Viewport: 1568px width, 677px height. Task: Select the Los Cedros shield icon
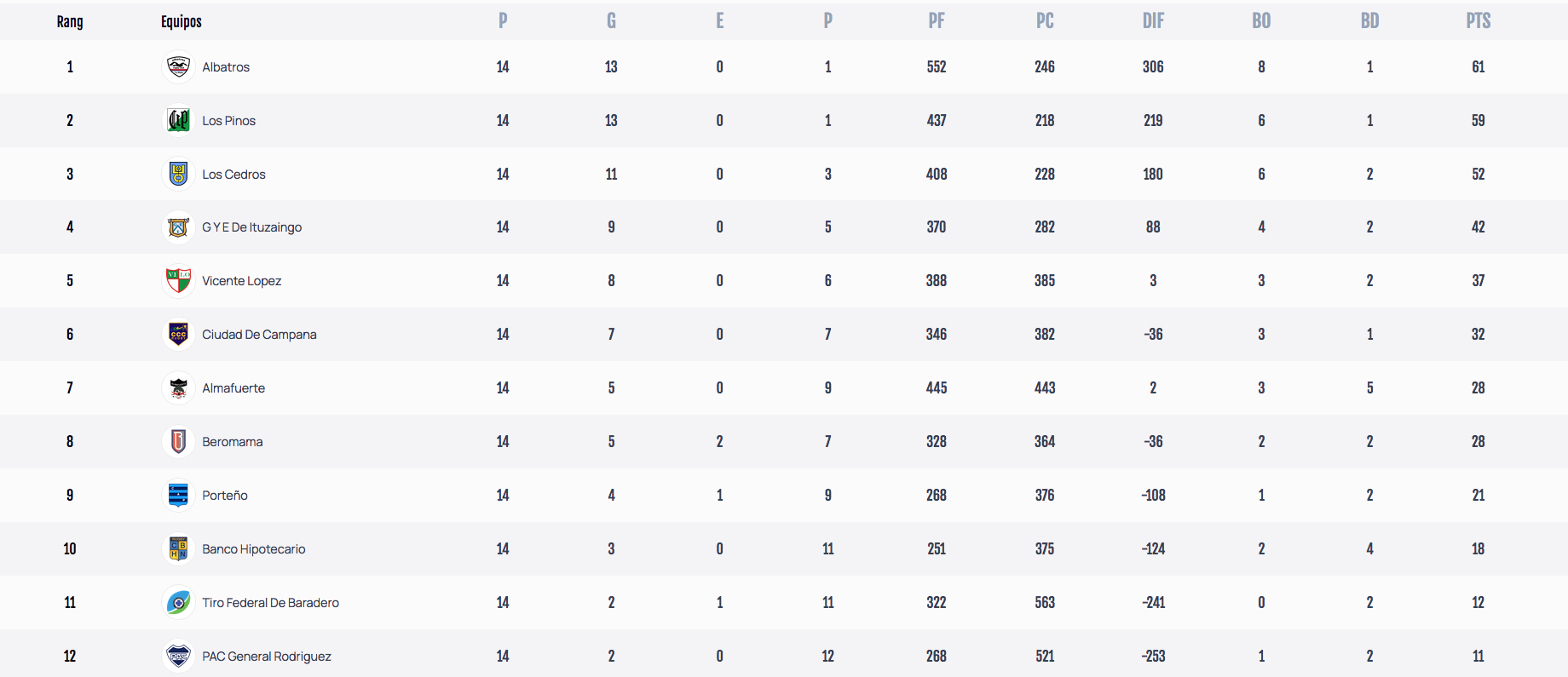coord(178,174)
